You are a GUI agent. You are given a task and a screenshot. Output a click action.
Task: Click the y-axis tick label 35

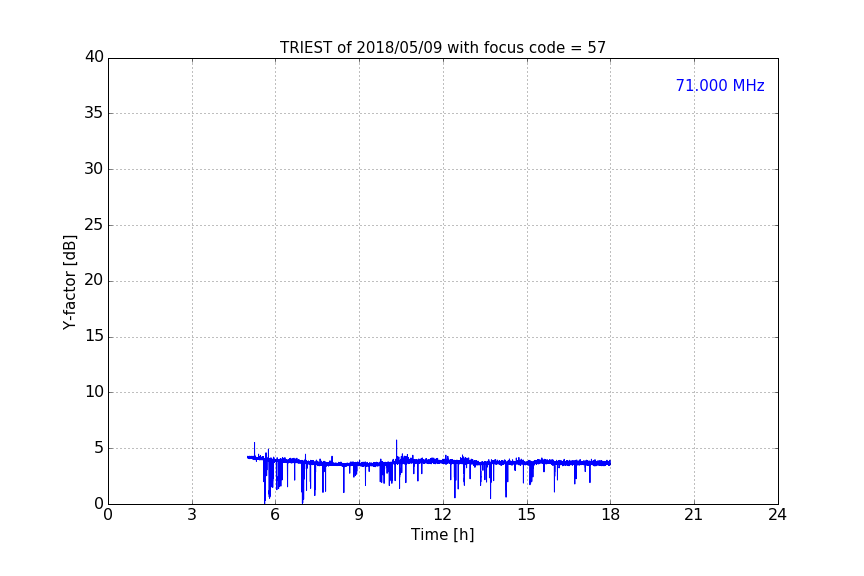coord(94,113)
